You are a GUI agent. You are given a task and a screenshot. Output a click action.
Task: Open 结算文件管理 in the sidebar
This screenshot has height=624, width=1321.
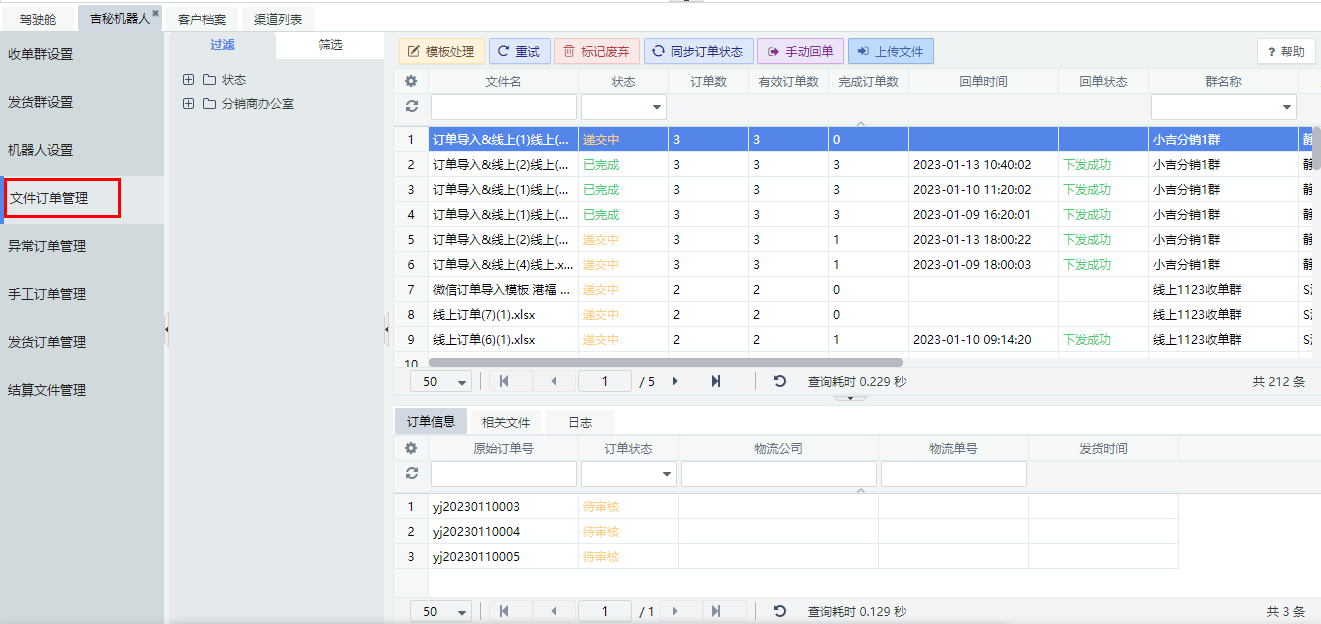pyautogui.click(x=82, y=390)
